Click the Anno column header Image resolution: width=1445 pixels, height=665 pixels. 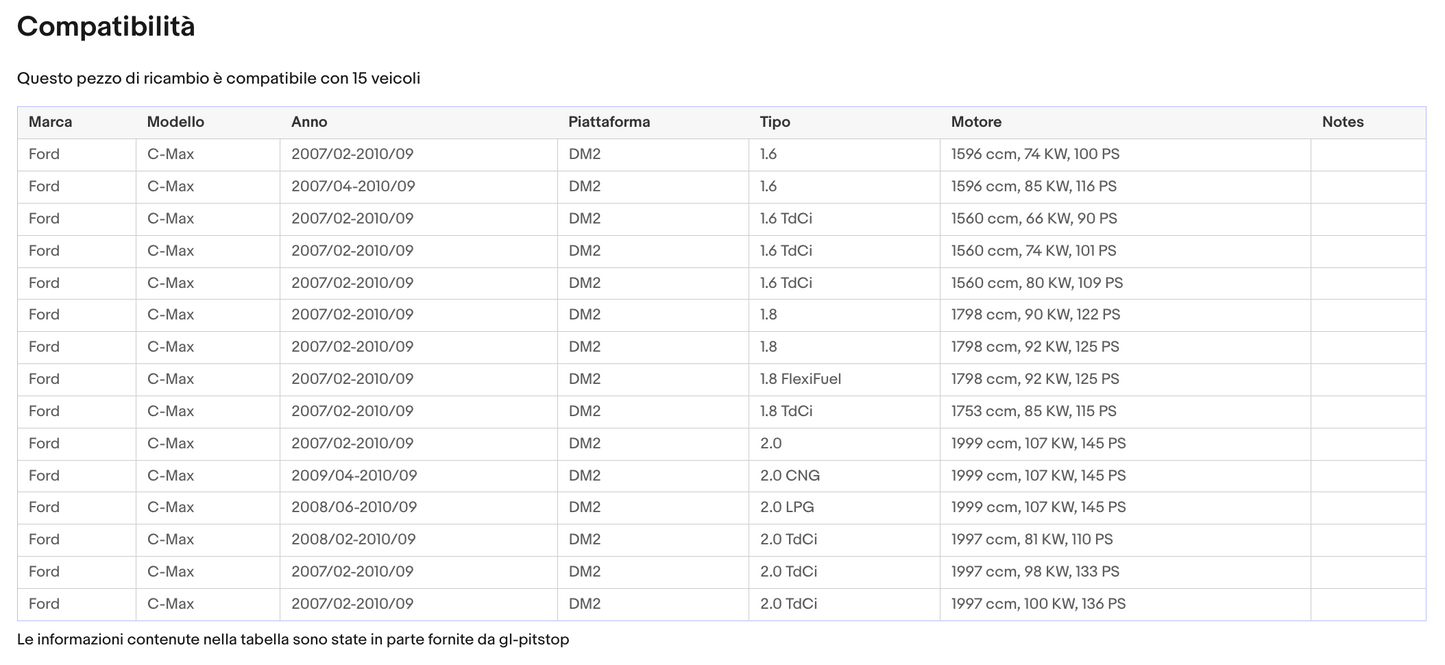click(309, 122)
